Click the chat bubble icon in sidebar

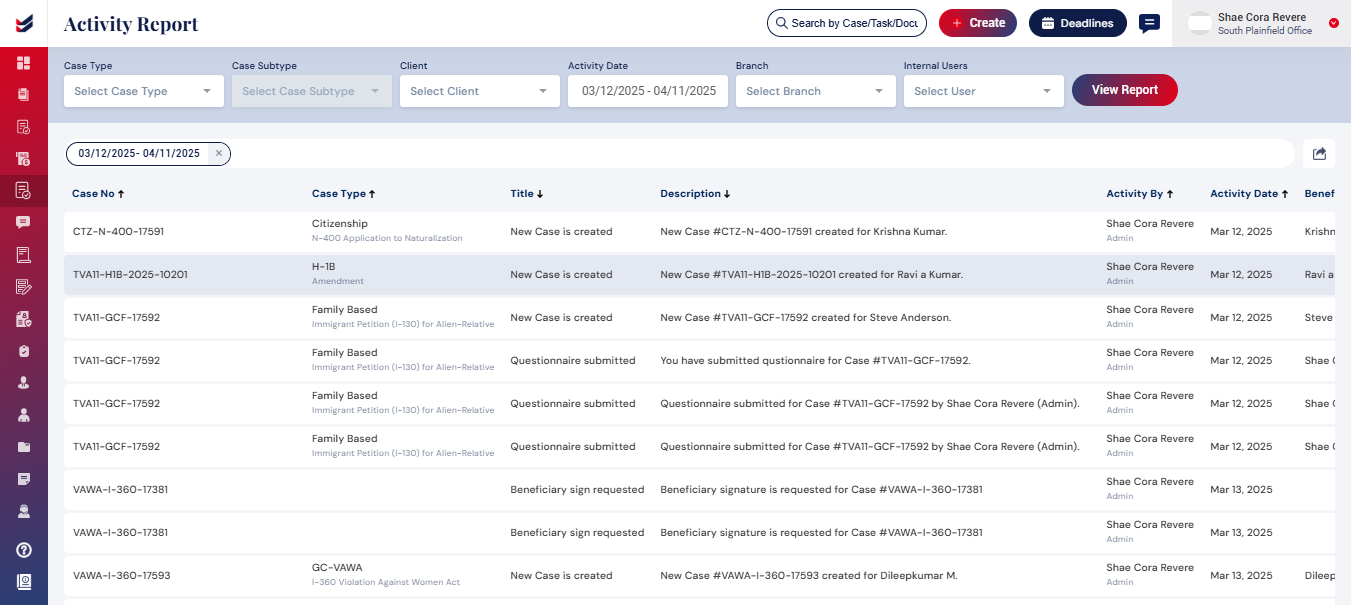(x=23, y=222)
